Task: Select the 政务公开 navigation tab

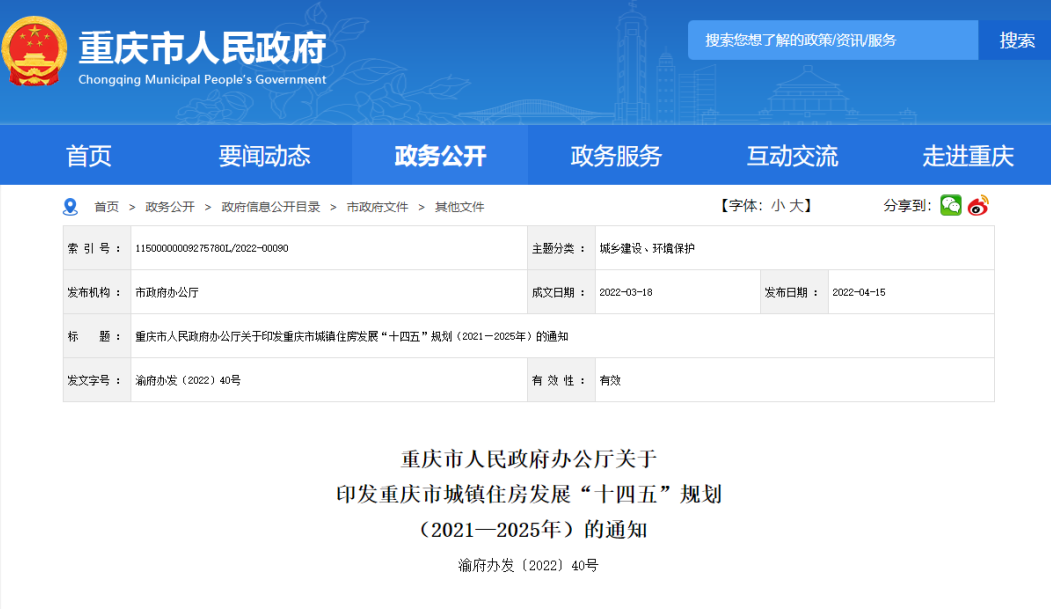Action: [440, 155]
